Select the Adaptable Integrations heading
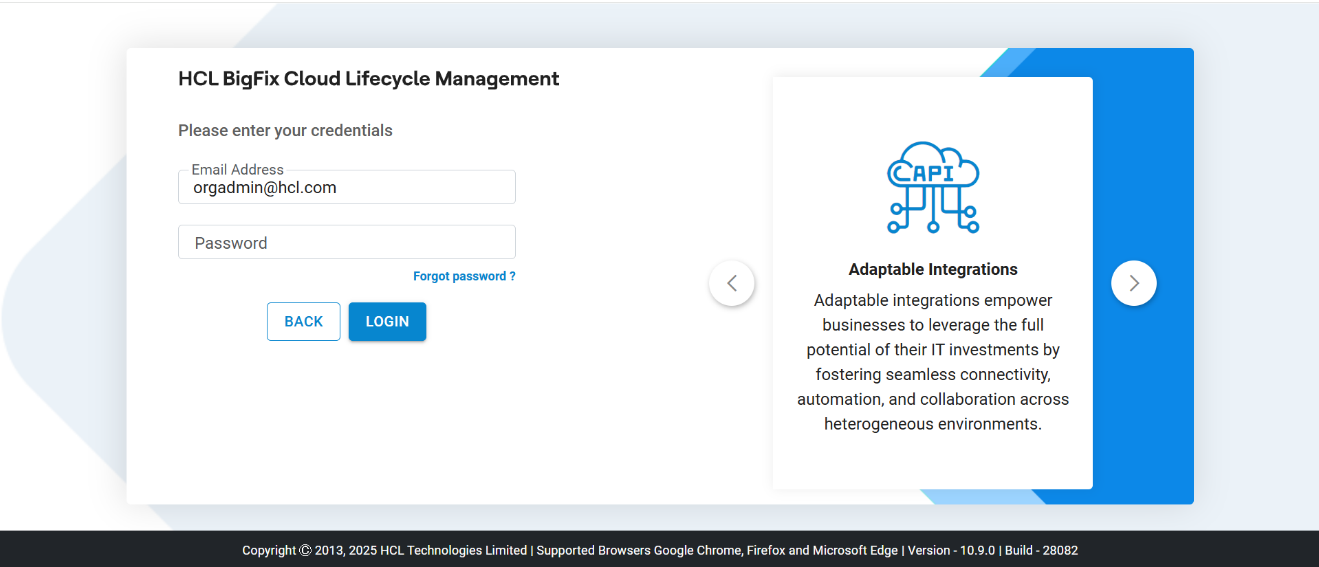Viewport: 1319px width, 567px height. click(933, 269)
